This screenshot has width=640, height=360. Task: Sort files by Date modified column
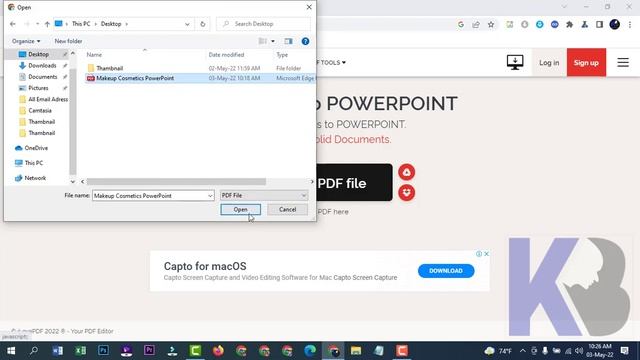click(x=226, y=55)
